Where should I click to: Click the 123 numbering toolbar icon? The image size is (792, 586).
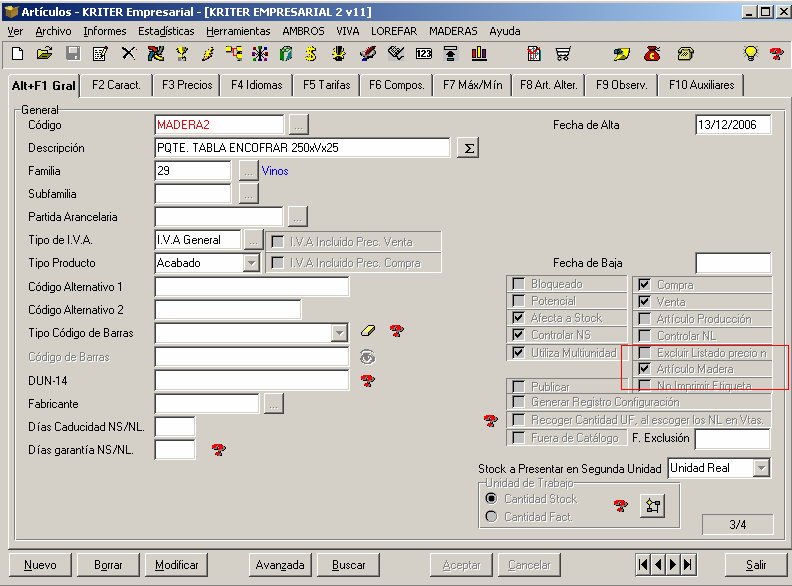(424, 54)
